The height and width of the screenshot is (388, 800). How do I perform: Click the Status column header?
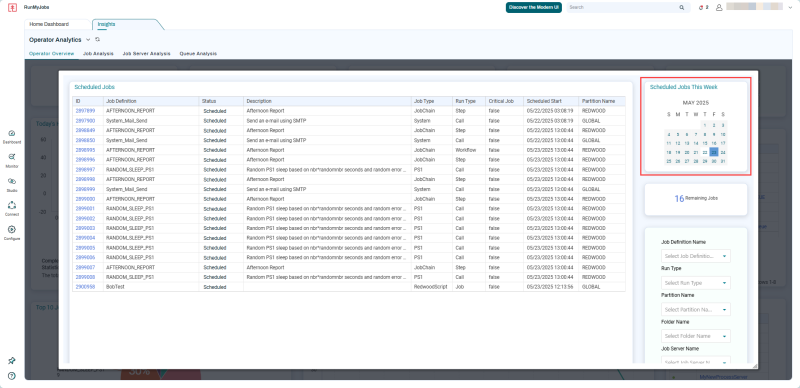pos(221,101)
